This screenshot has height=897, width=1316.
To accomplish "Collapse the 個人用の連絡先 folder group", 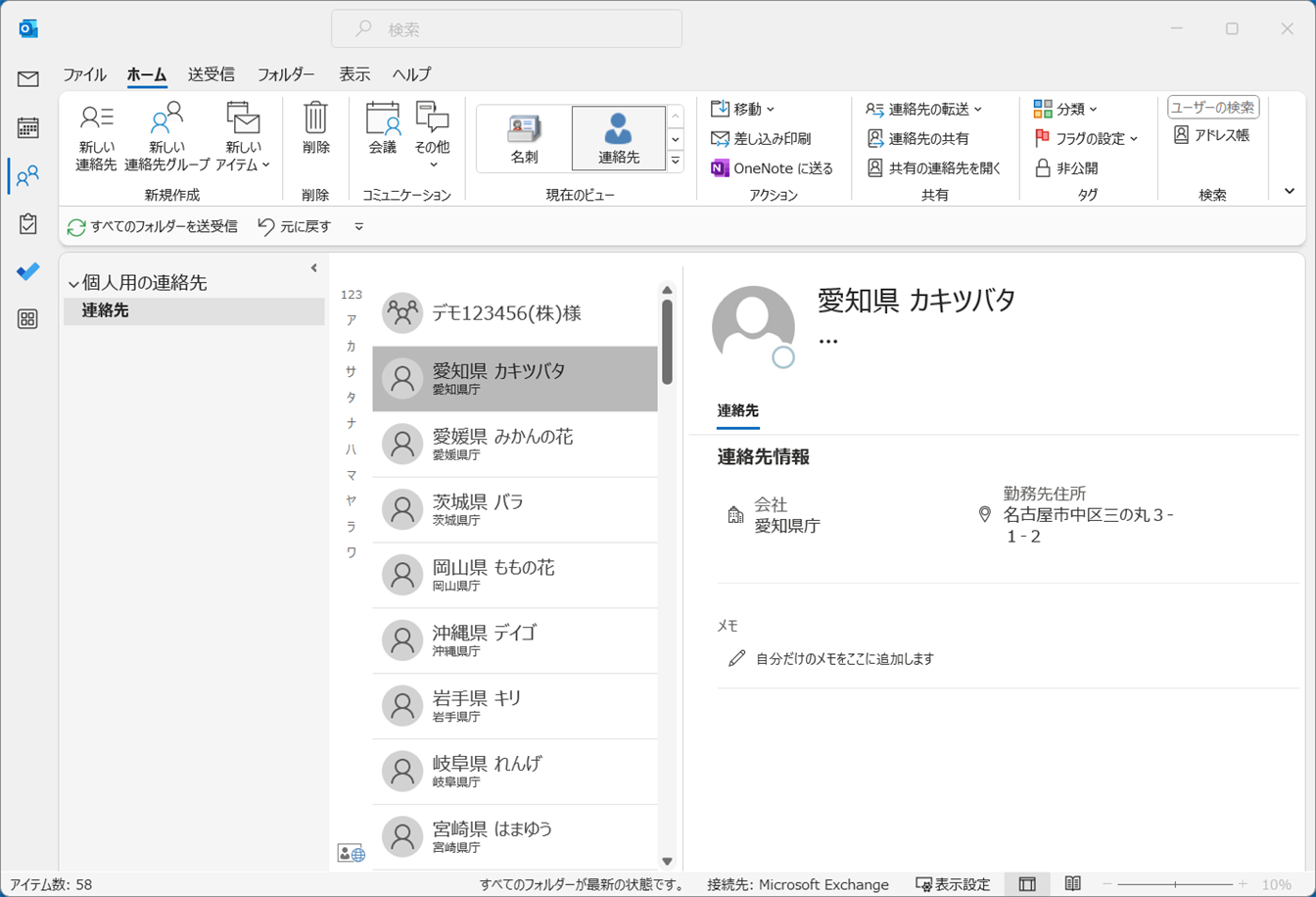I will coord(73,284).
